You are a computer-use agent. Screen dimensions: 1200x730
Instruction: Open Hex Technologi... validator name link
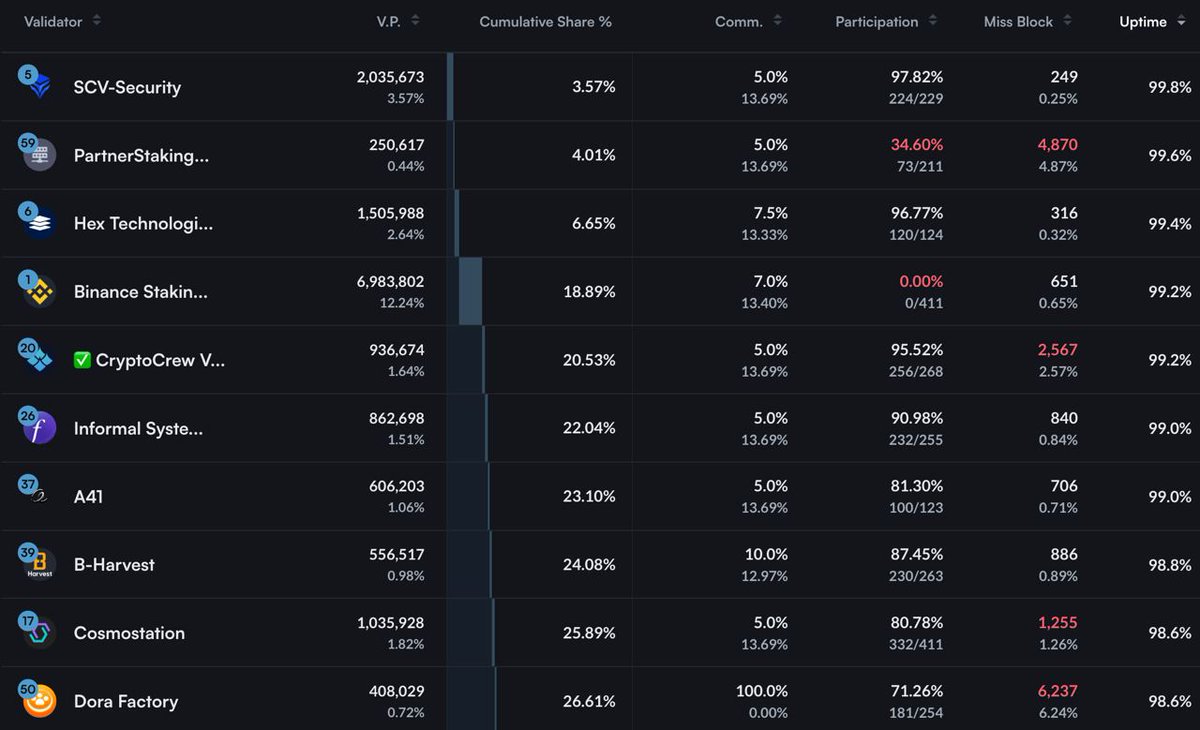tap(143, 223)
